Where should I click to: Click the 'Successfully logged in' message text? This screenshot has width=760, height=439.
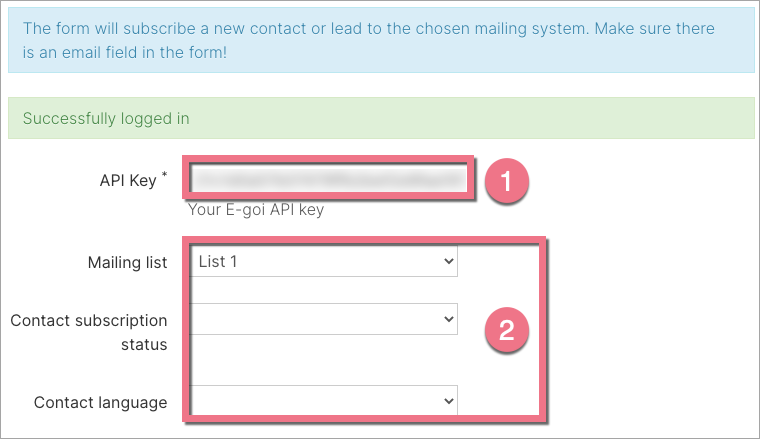(x=106, y=118)
